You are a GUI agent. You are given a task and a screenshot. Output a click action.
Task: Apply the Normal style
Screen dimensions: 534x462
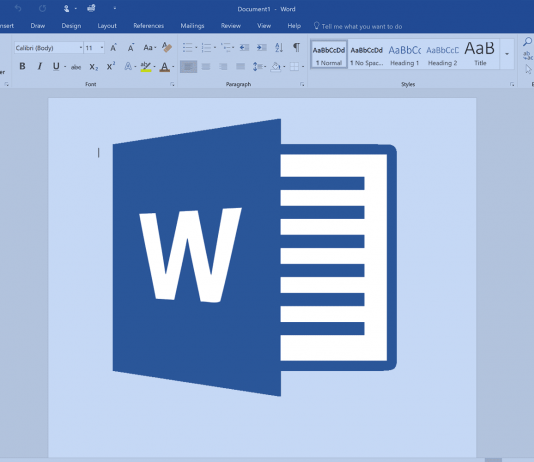[x=329, y=54]
